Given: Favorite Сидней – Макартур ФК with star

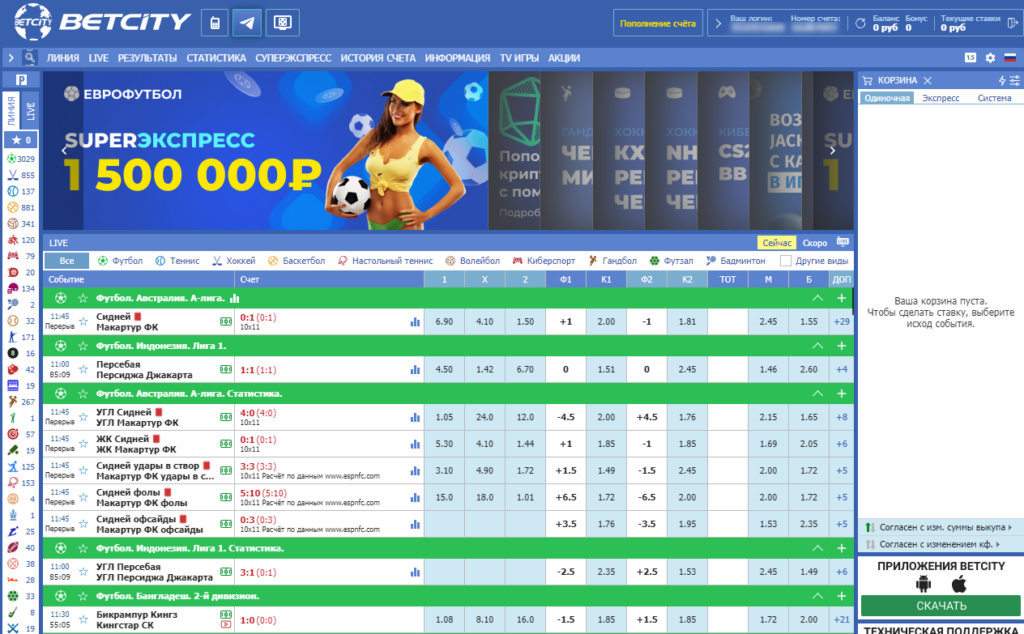Looking at the screenshot, I should point(83,322).
